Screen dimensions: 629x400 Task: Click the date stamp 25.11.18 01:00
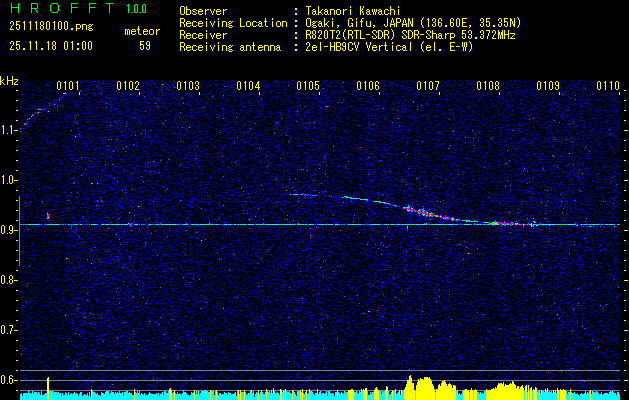click(51, 46)
